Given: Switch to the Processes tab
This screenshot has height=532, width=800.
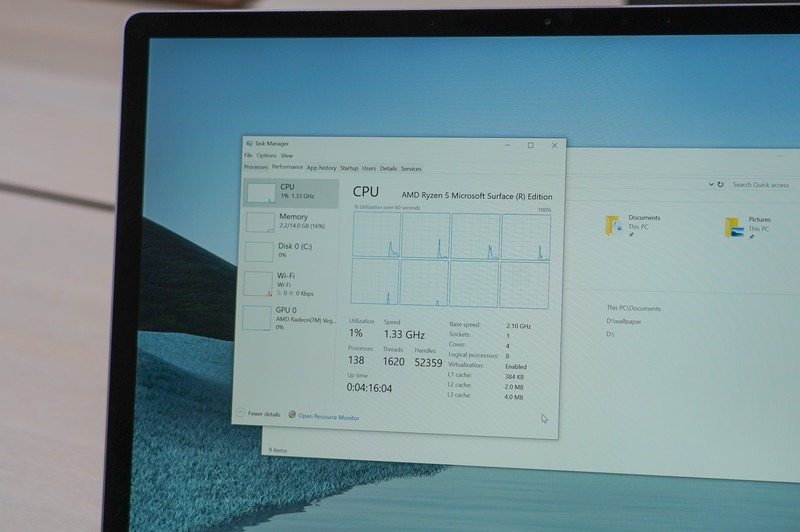Looking at the screenshot, I should [256, 167].
